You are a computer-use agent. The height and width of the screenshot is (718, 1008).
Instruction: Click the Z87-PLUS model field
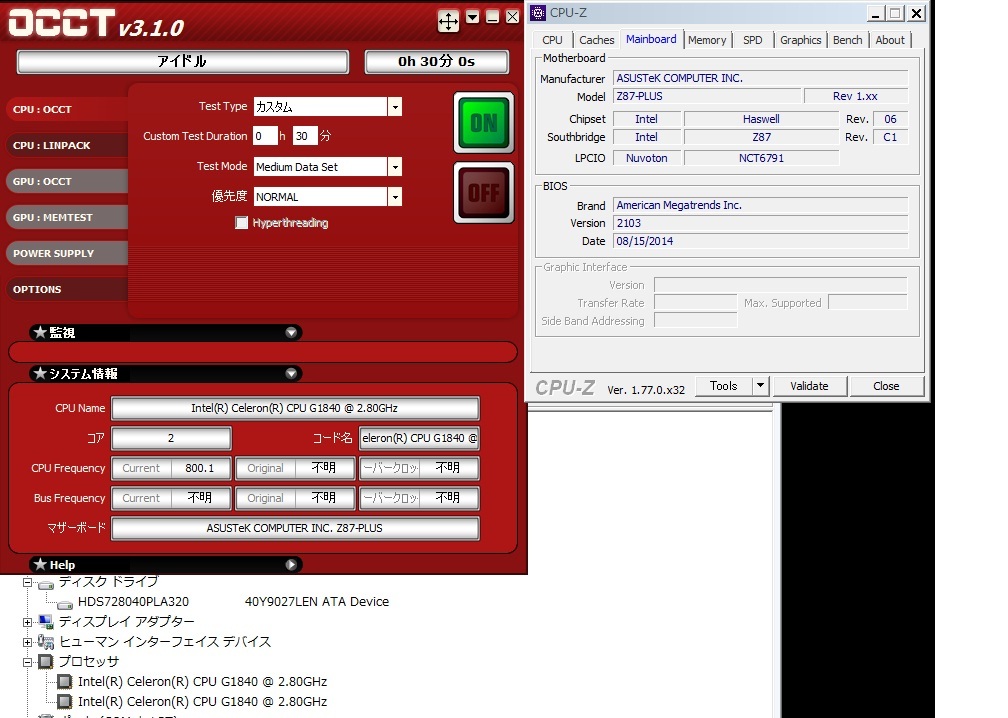click(707, 96)
